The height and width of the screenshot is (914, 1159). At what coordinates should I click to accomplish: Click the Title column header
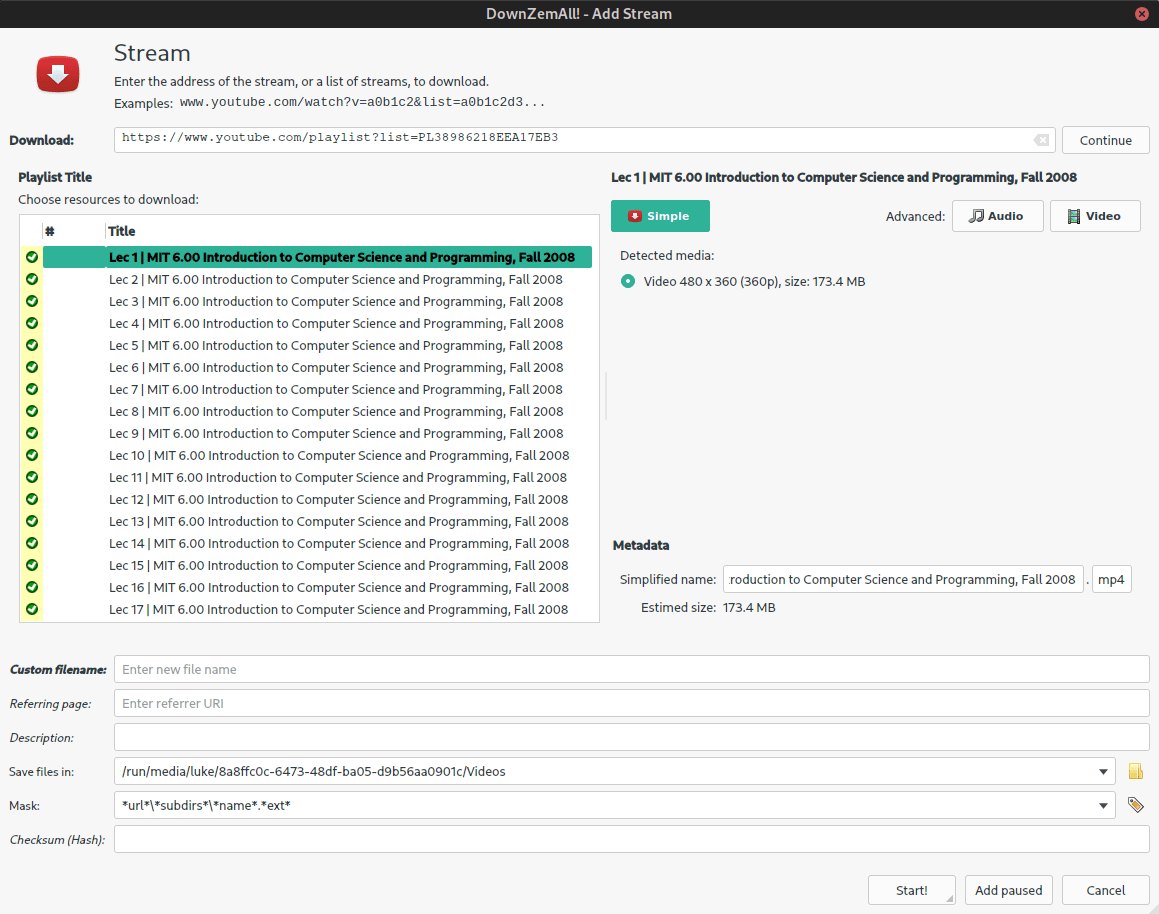[x=121, y=231]
